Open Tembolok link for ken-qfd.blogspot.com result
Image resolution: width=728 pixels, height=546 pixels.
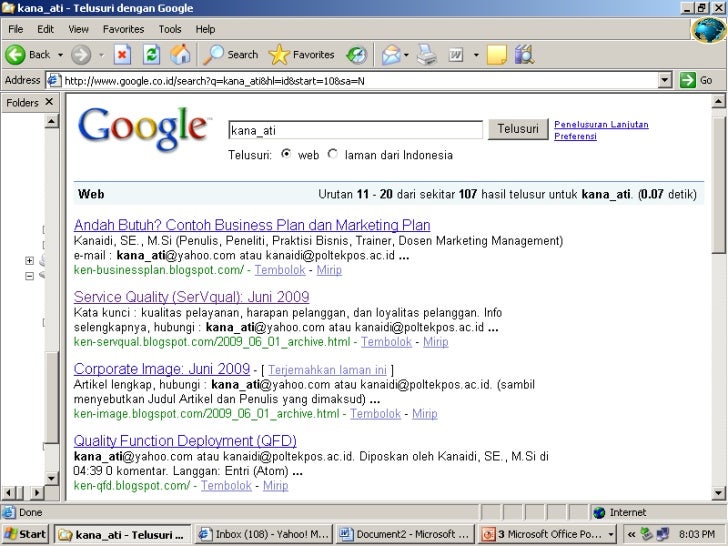[x=226, y=486]
